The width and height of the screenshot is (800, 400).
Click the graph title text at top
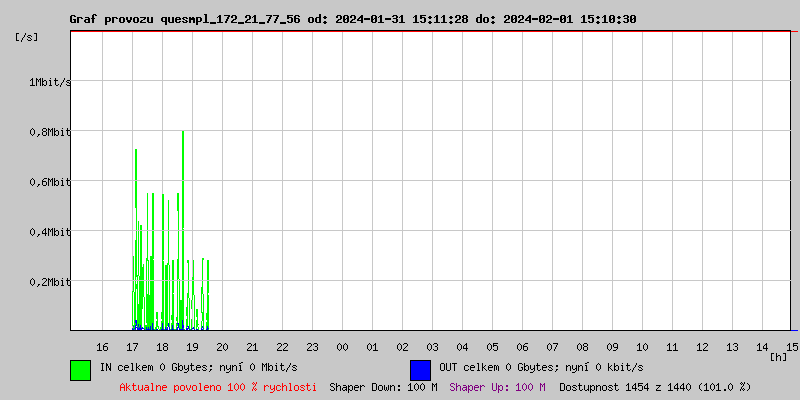pyautogui.click(x=352, y=19)
